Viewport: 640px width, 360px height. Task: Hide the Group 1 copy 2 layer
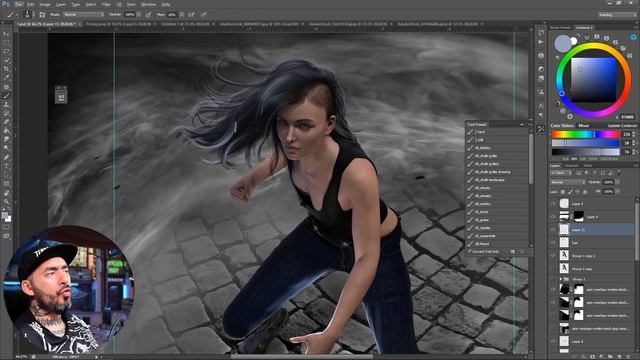[553, 256]
